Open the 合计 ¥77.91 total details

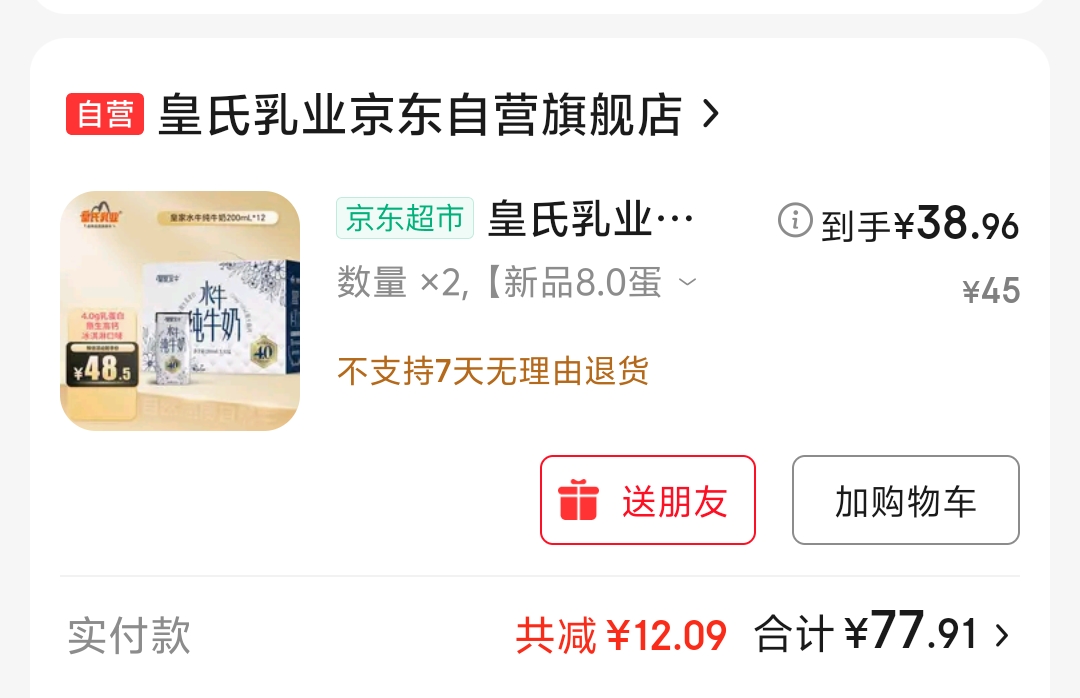click(x=866, y=632)
